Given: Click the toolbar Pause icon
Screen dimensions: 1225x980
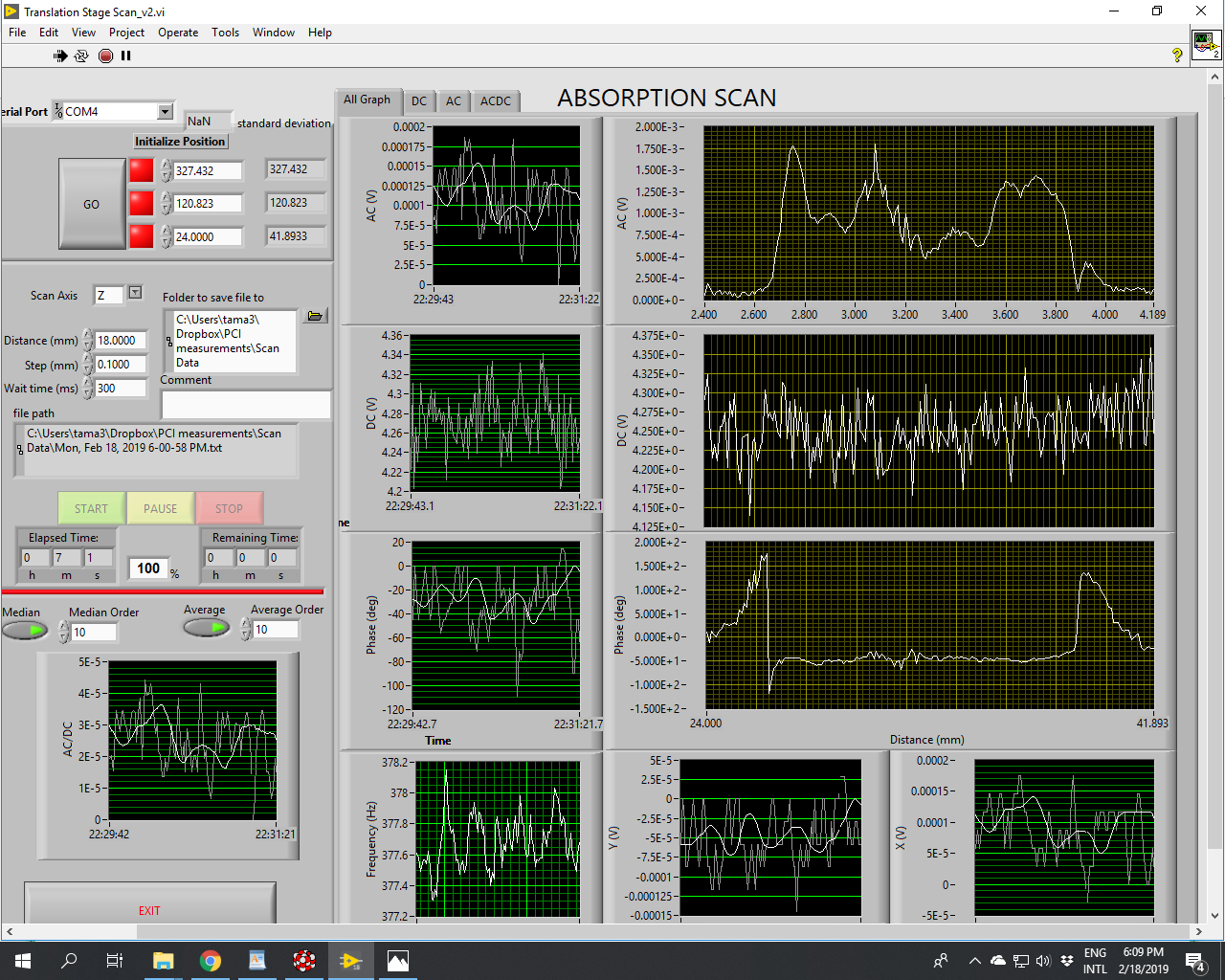Looking at the screenshot, I should 125,56.
